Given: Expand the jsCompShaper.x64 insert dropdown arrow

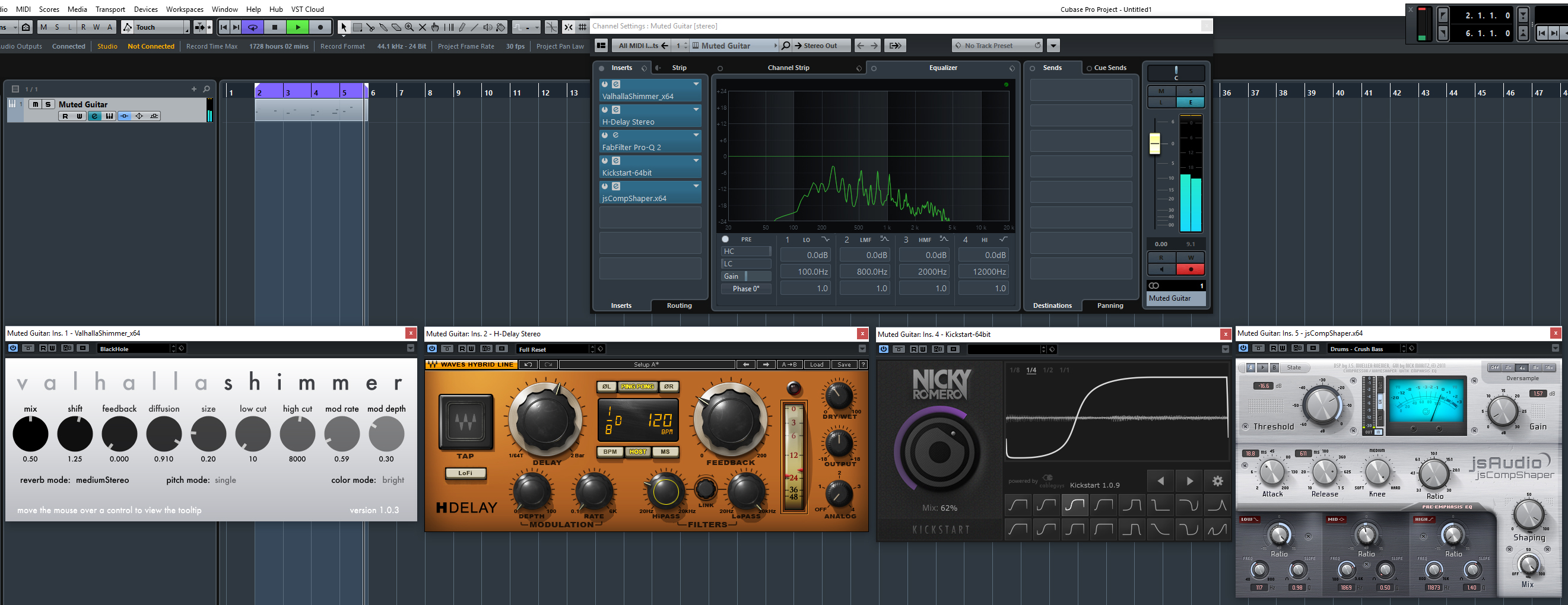Looking at the screenshot, I should pyautogui.click(x=696, y=186).
